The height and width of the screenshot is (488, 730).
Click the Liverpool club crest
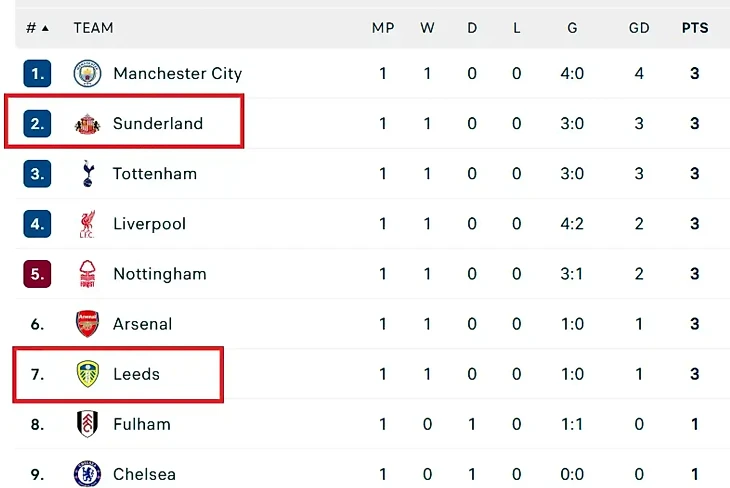(x=87, y=224)
